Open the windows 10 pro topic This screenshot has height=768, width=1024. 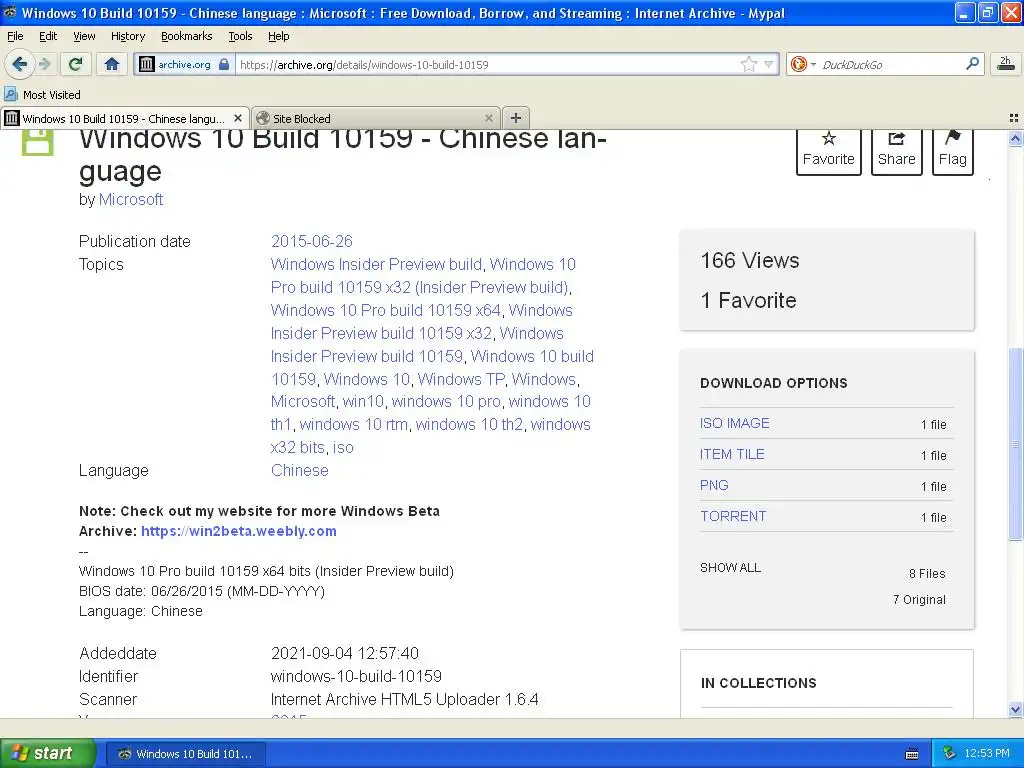[x=446, y=401]
